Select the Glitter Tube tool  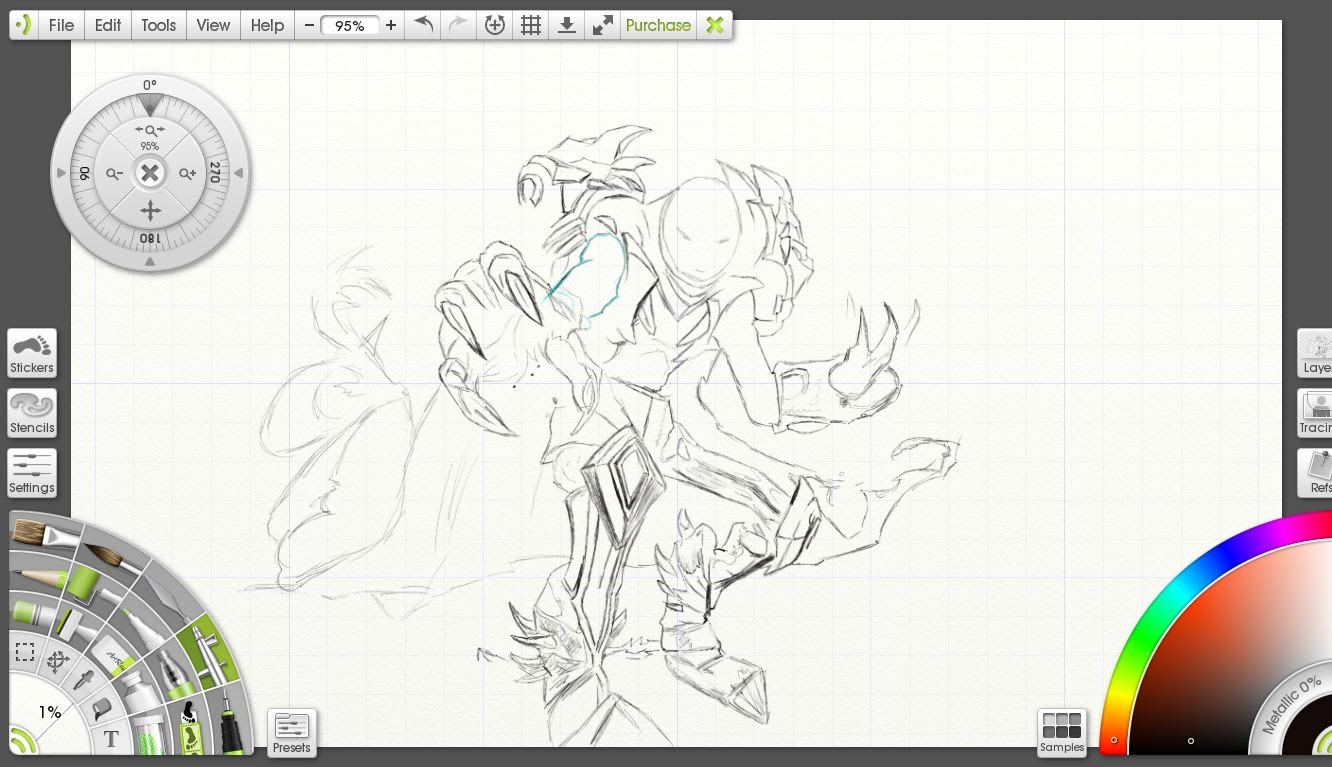coord(149,735)
